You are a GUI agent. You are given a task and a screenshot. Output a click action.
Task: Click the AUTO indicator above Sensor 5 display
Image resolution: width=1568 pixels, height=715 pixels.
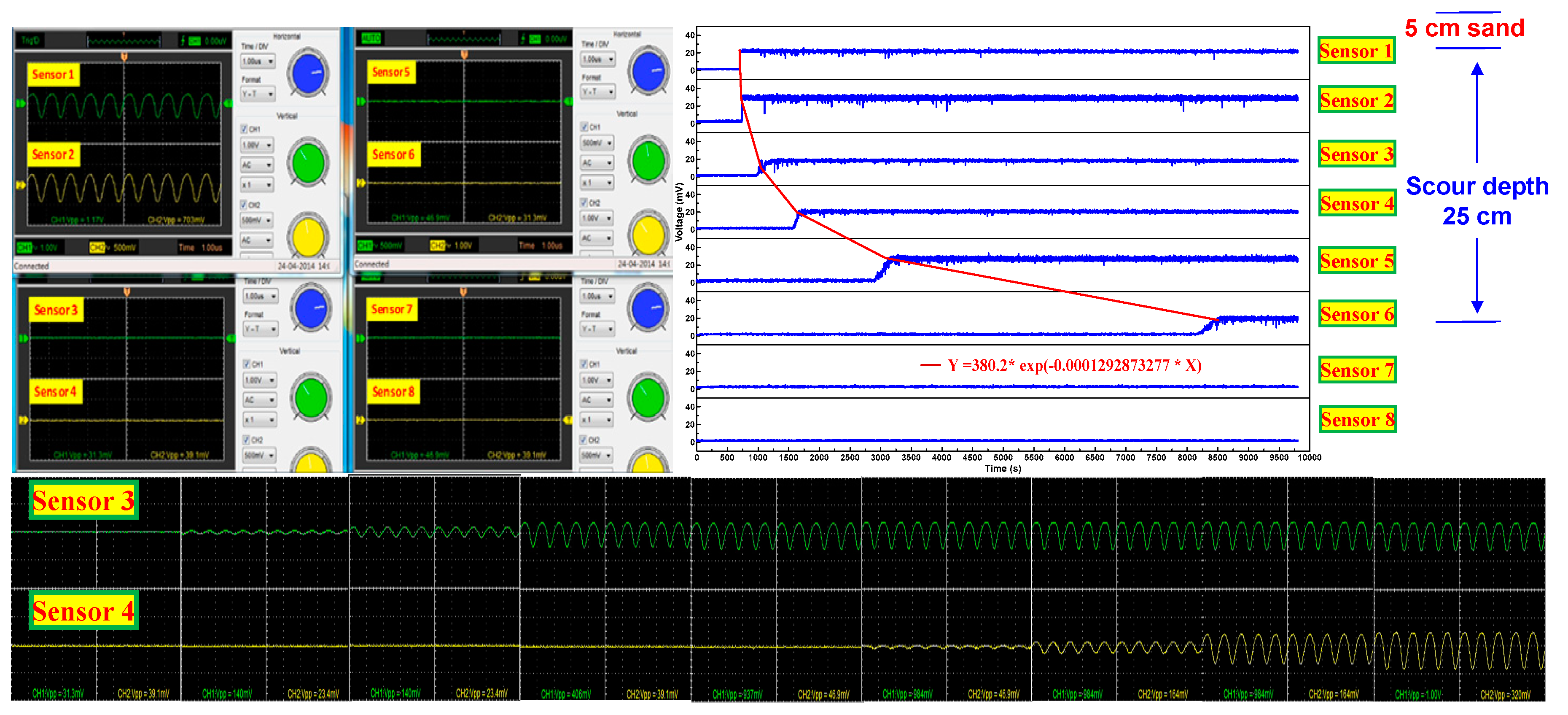click(x=371, y=38)
